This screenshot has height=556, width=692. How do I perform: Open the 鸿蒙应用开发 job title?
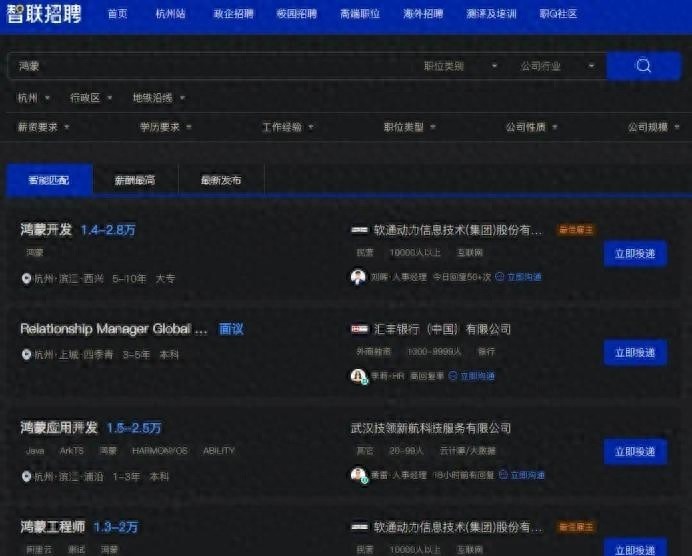59,428
